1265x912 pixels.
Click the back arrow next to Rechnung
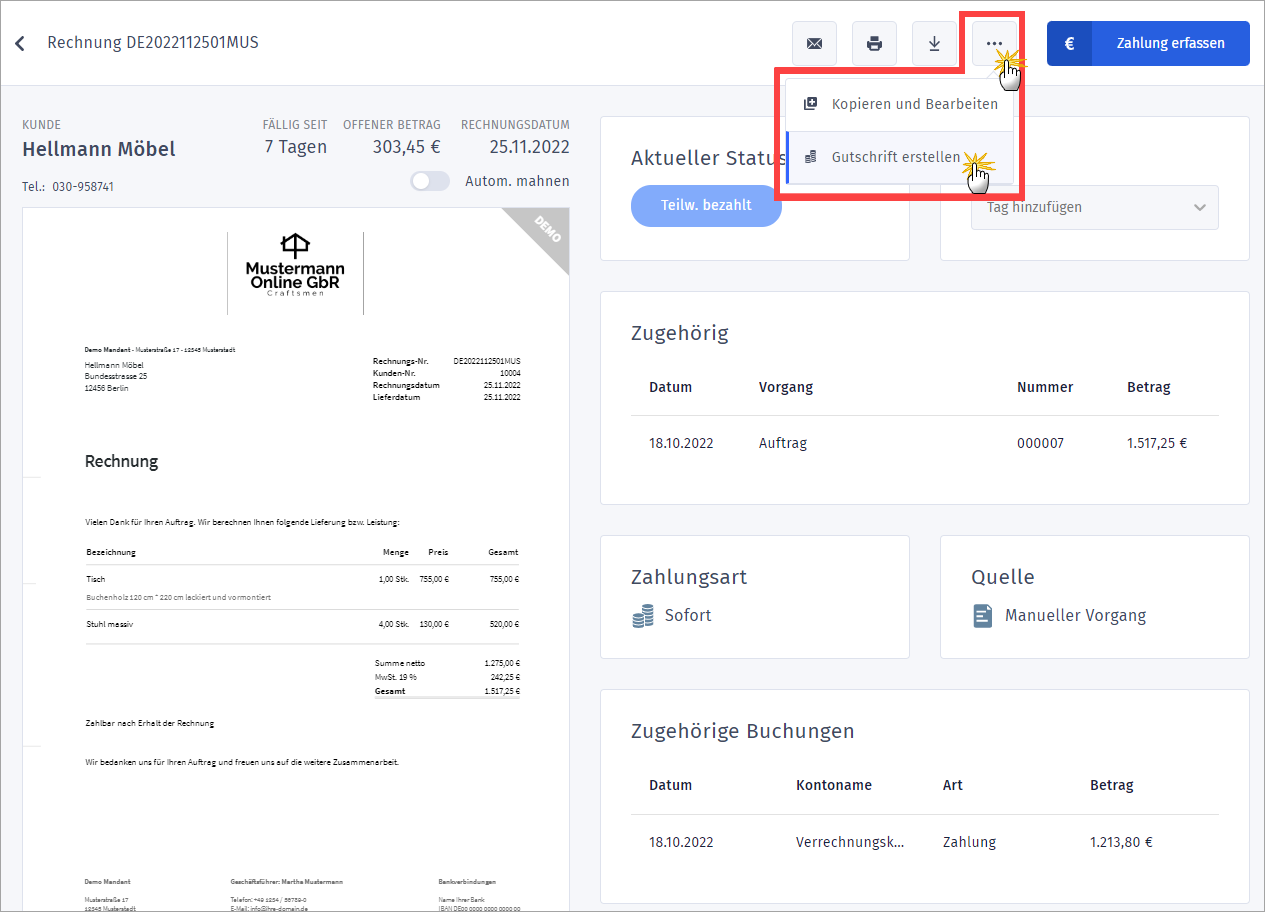point(20,44)
